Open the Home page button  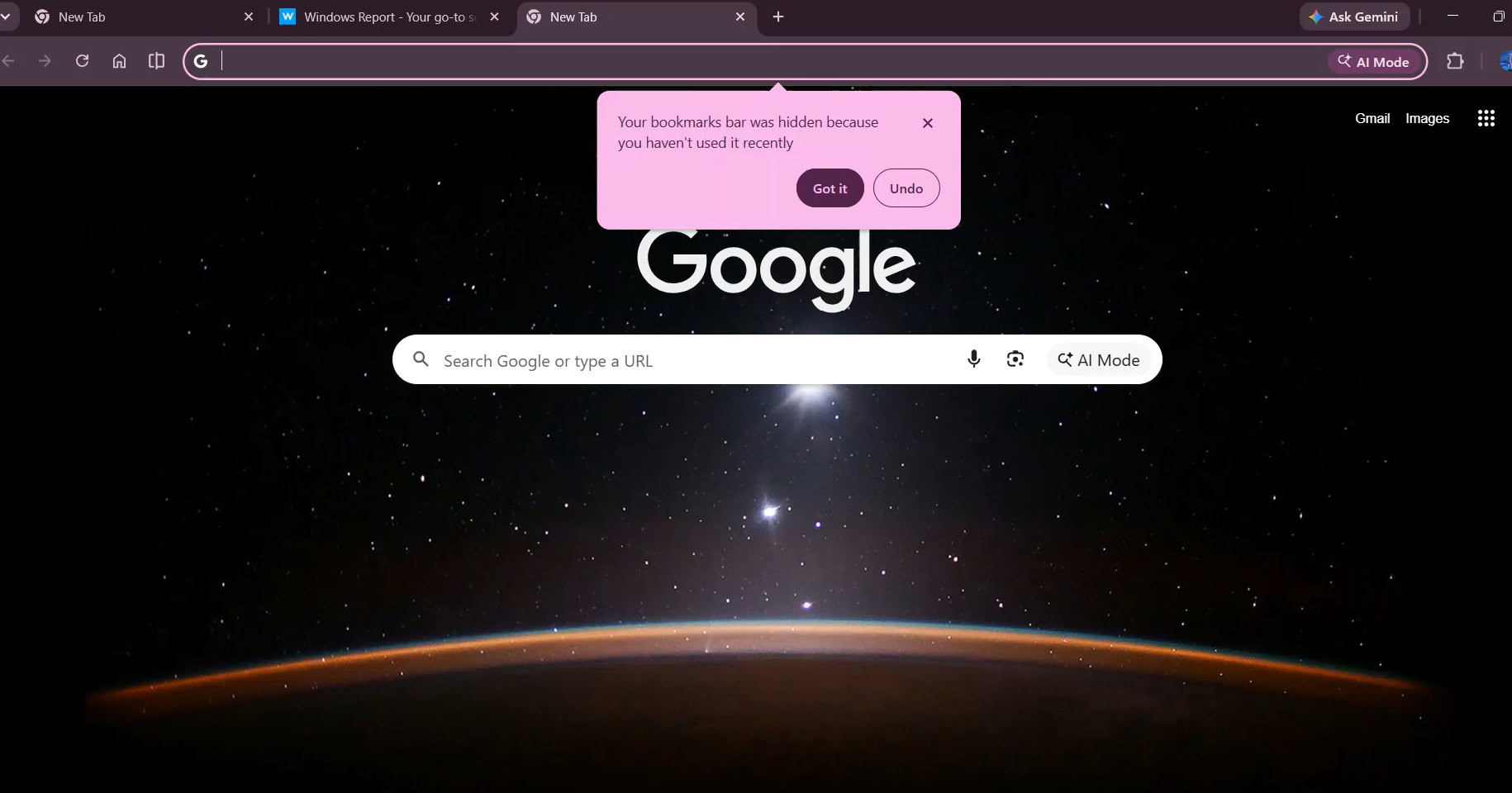119,61
